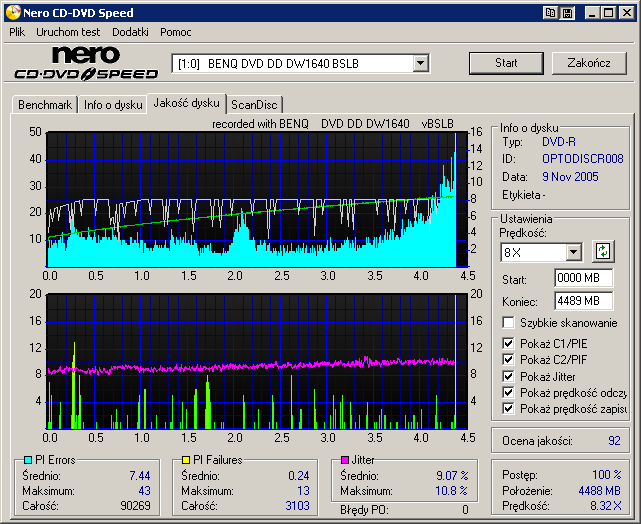Click the Start button
The height and width of the screenshot is (524, 641).
(506, 63)
